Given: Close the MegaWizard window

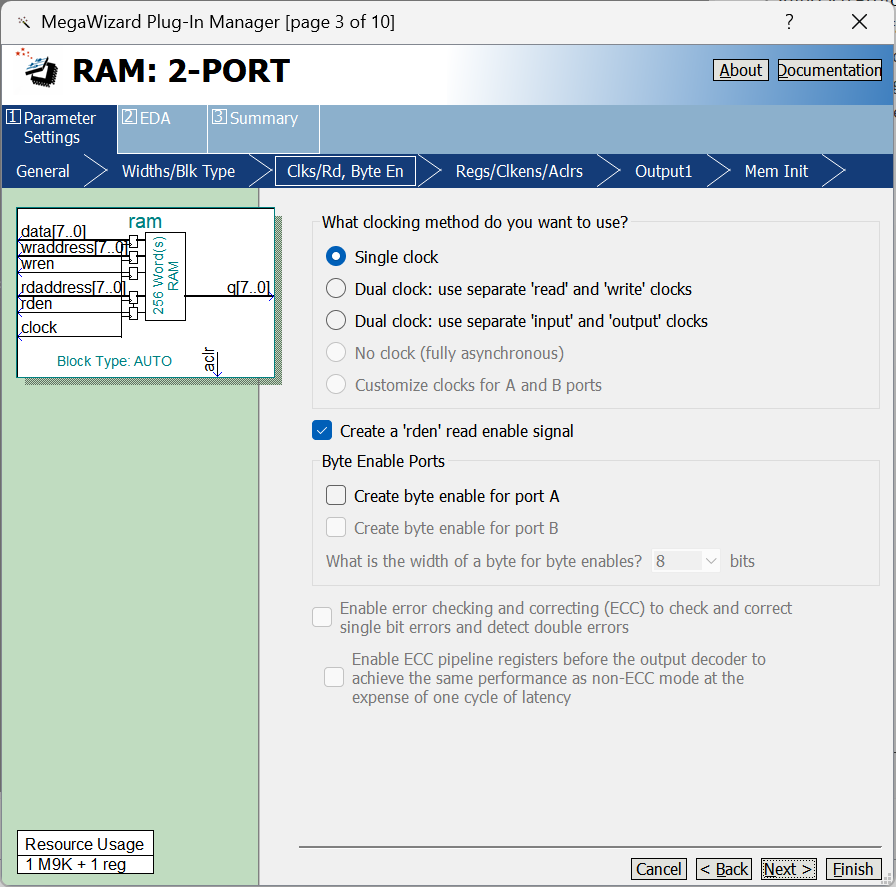Looking at the screenshot, I should (859, 22).
